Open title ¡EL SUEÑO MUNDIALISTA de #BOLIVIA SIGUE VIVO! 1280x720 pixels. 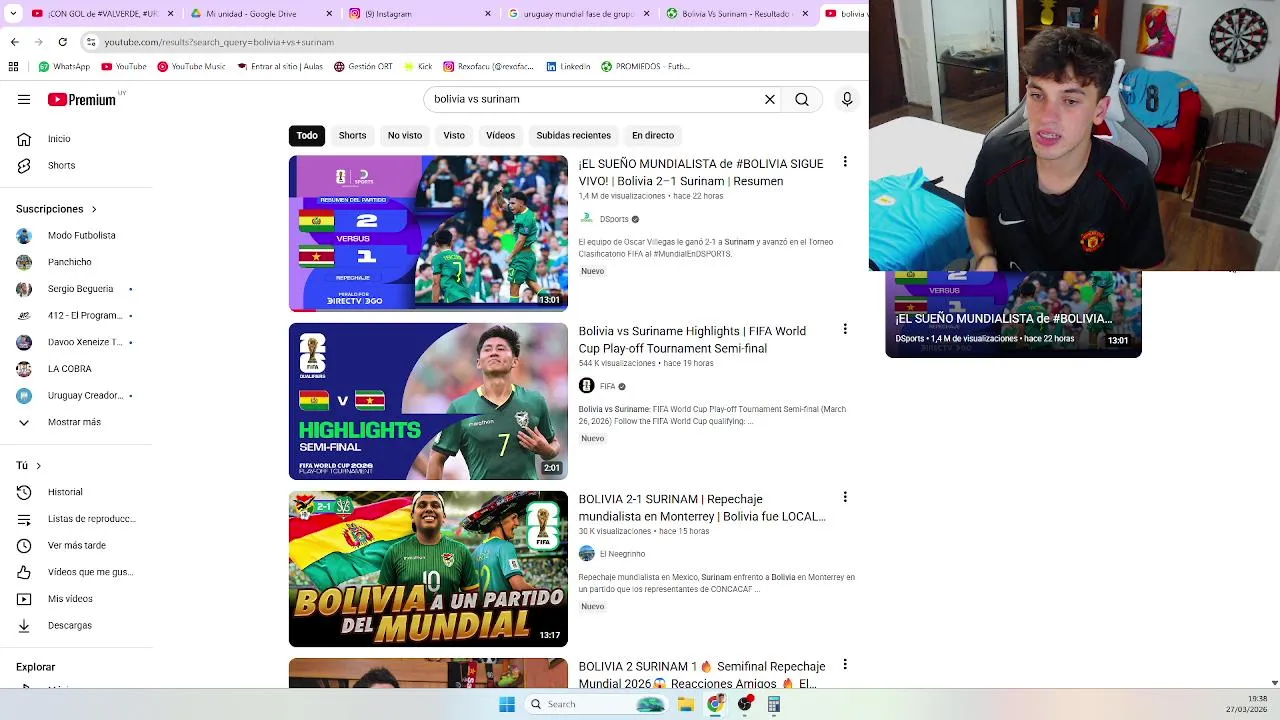point(701,172)
